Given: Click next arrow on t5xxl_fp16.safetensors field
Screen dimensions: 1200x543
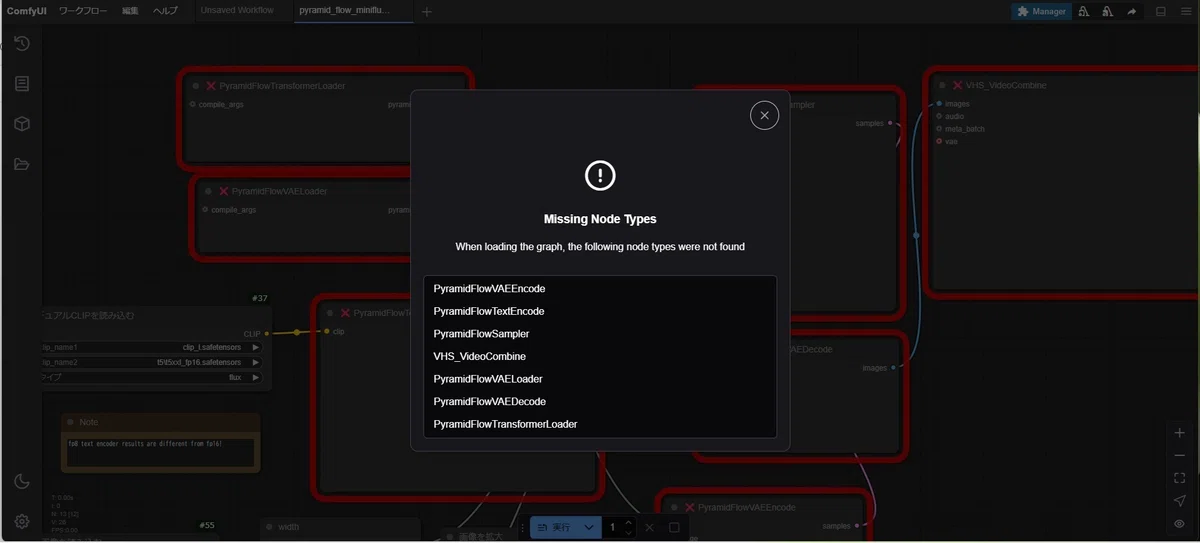Looking at the screenshot, I should (256, 362).
